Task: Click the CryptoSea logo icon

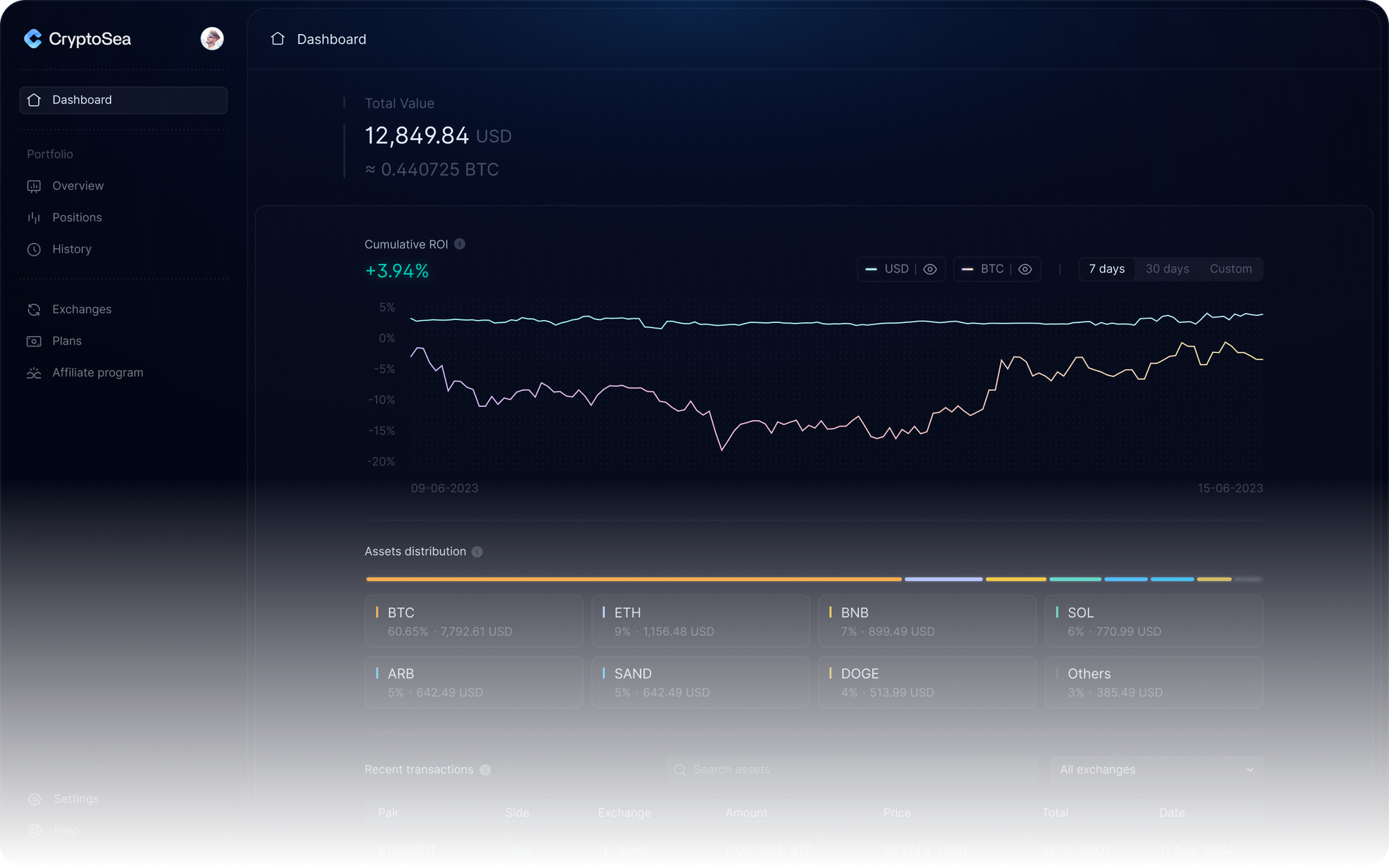Action: click(33, 39)
